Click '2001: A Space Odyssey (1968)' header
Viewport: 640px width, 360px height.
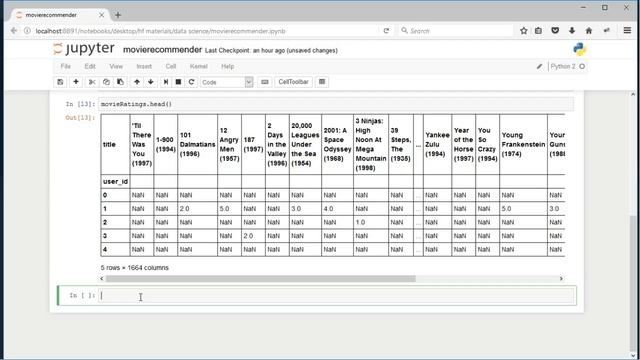click(x=337, y=144)
